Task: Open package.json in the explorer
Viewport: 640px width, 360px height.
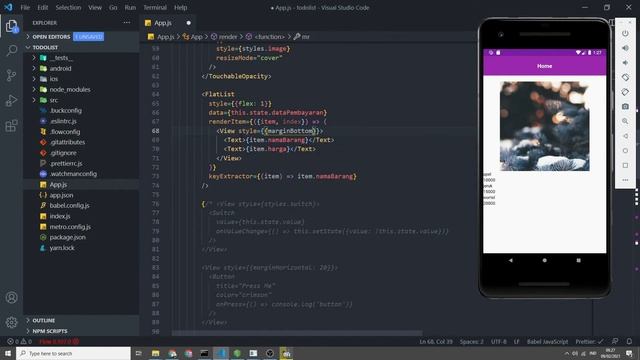Action: (68, 237)
